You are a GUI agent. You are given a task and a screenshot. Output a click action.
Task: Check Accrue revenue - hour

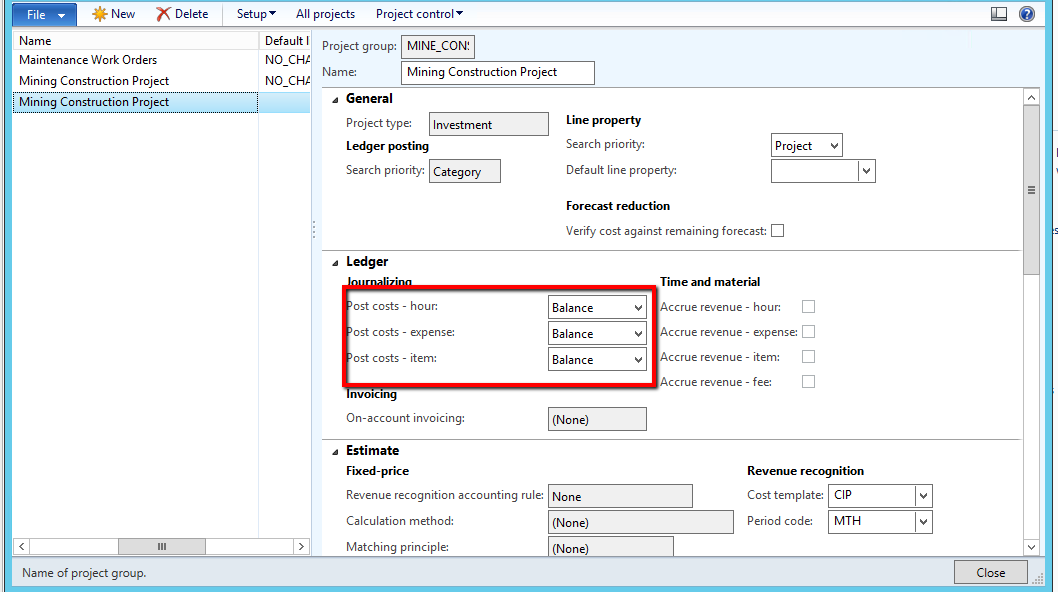pyautogui.click(x=807, y=307)
